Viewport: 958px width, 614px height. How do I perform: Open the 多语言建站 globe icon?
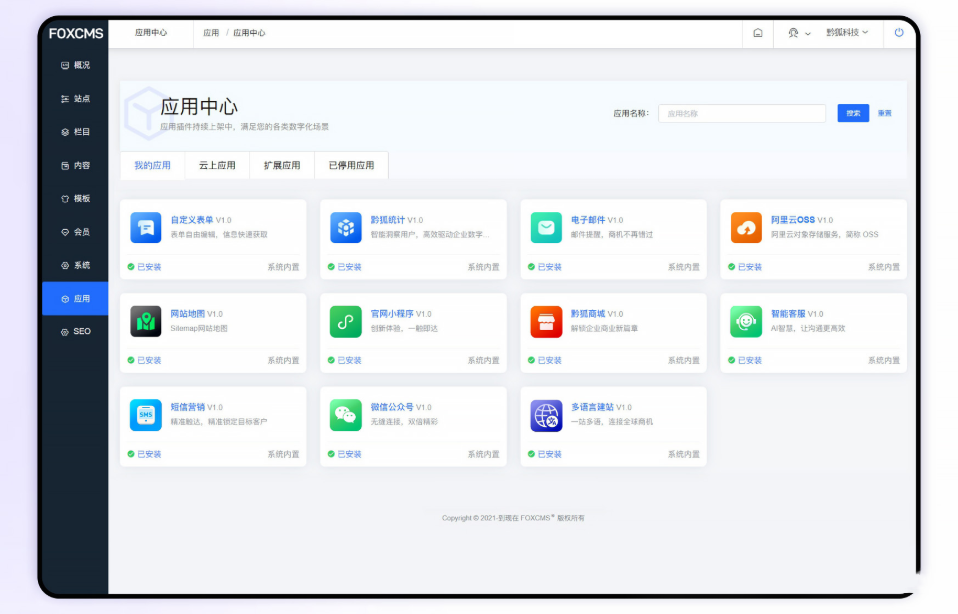[546, 415]
